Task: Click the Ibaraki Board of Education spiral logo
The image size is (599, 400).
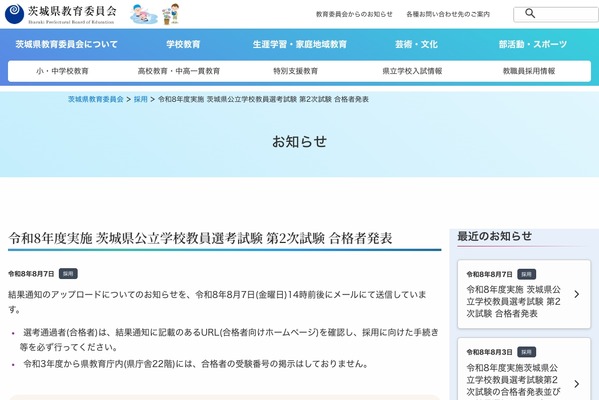Action: pos(15,14)
